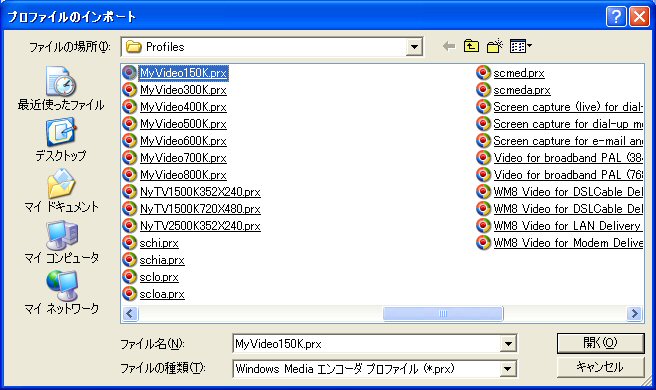Select file MyVideo400K.prx

[x=183, y=107]
